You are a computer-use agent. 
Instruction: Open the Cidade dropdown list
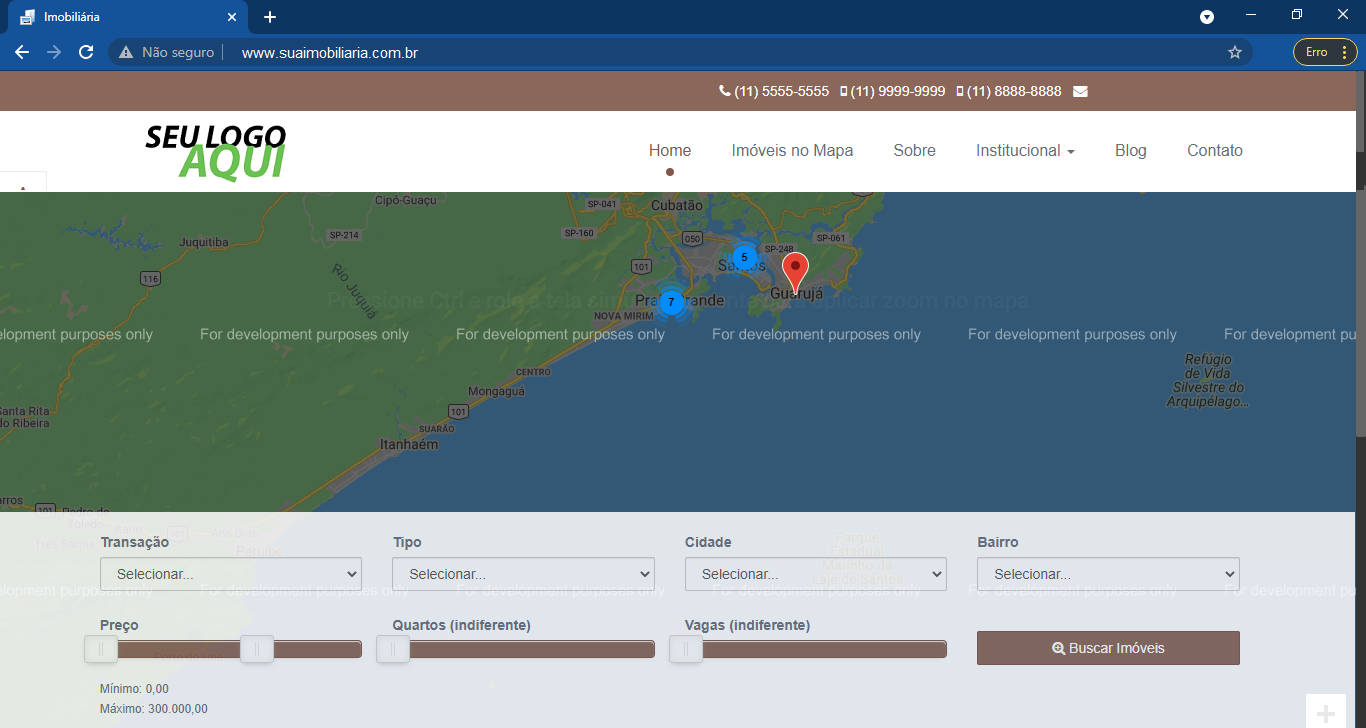coord(815,574)
